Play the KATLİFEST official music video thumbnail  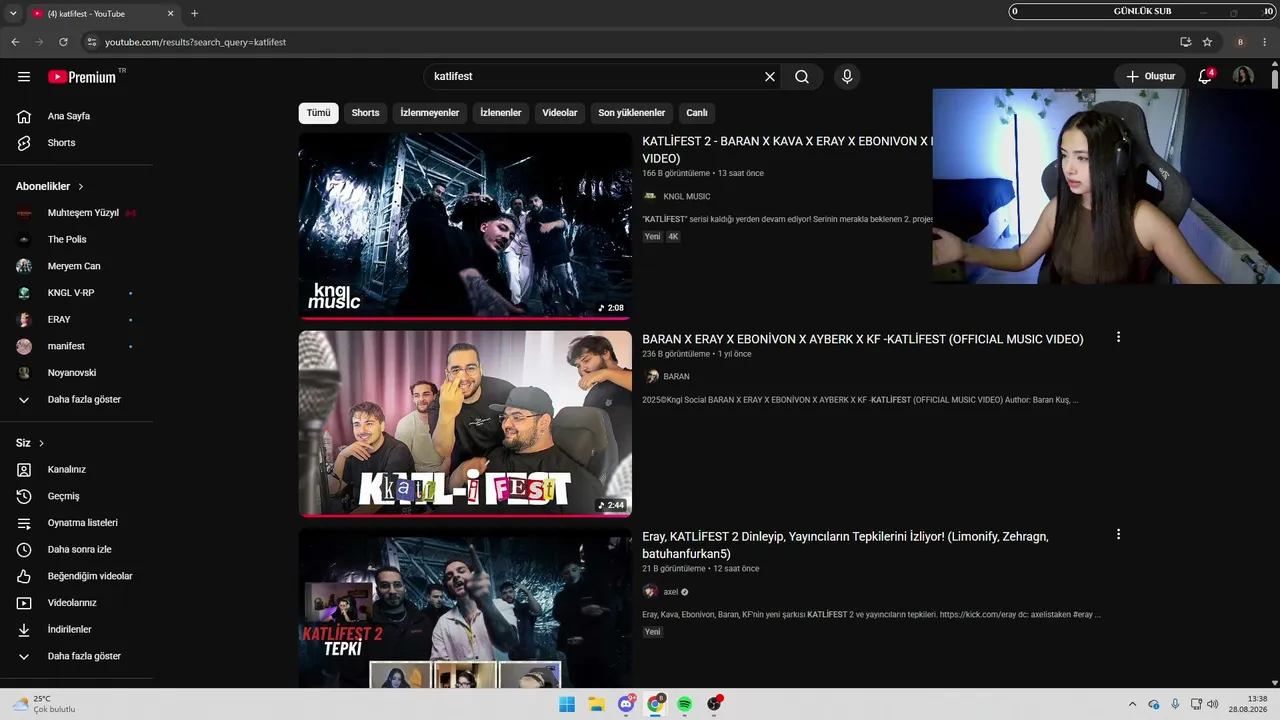pos(465,424)
